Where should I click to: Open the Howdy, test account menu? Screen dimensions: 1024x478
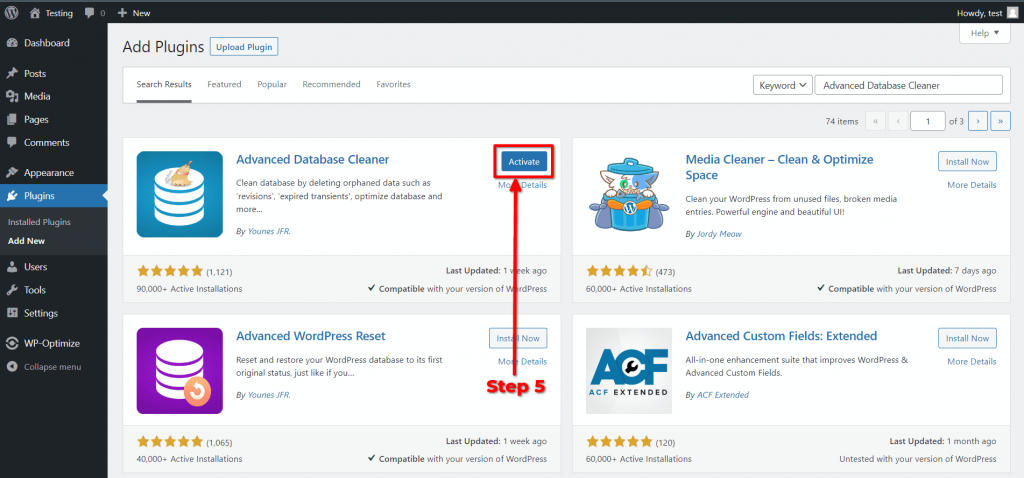pos(987,13)
